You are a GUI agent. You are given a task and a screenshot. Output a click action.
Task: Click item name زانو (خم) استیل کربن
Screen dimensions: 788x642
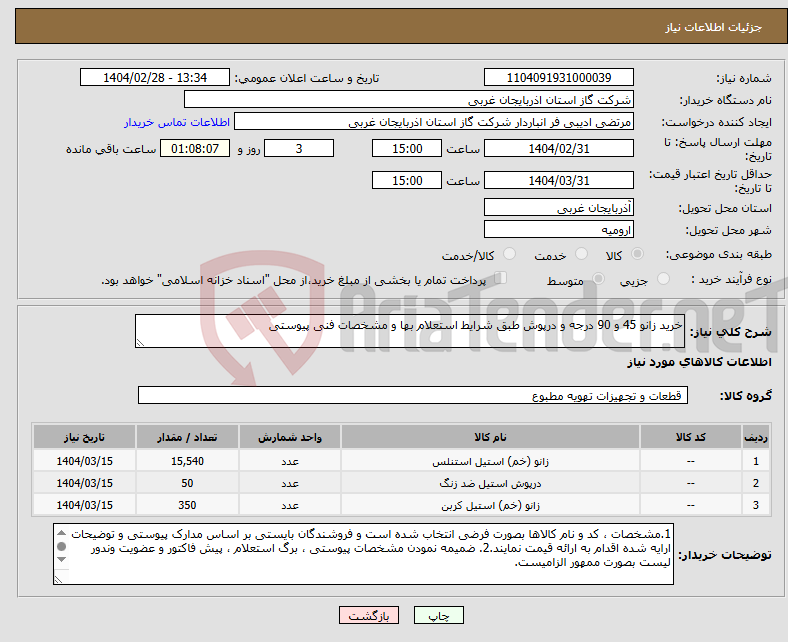[x=490, y=506]
